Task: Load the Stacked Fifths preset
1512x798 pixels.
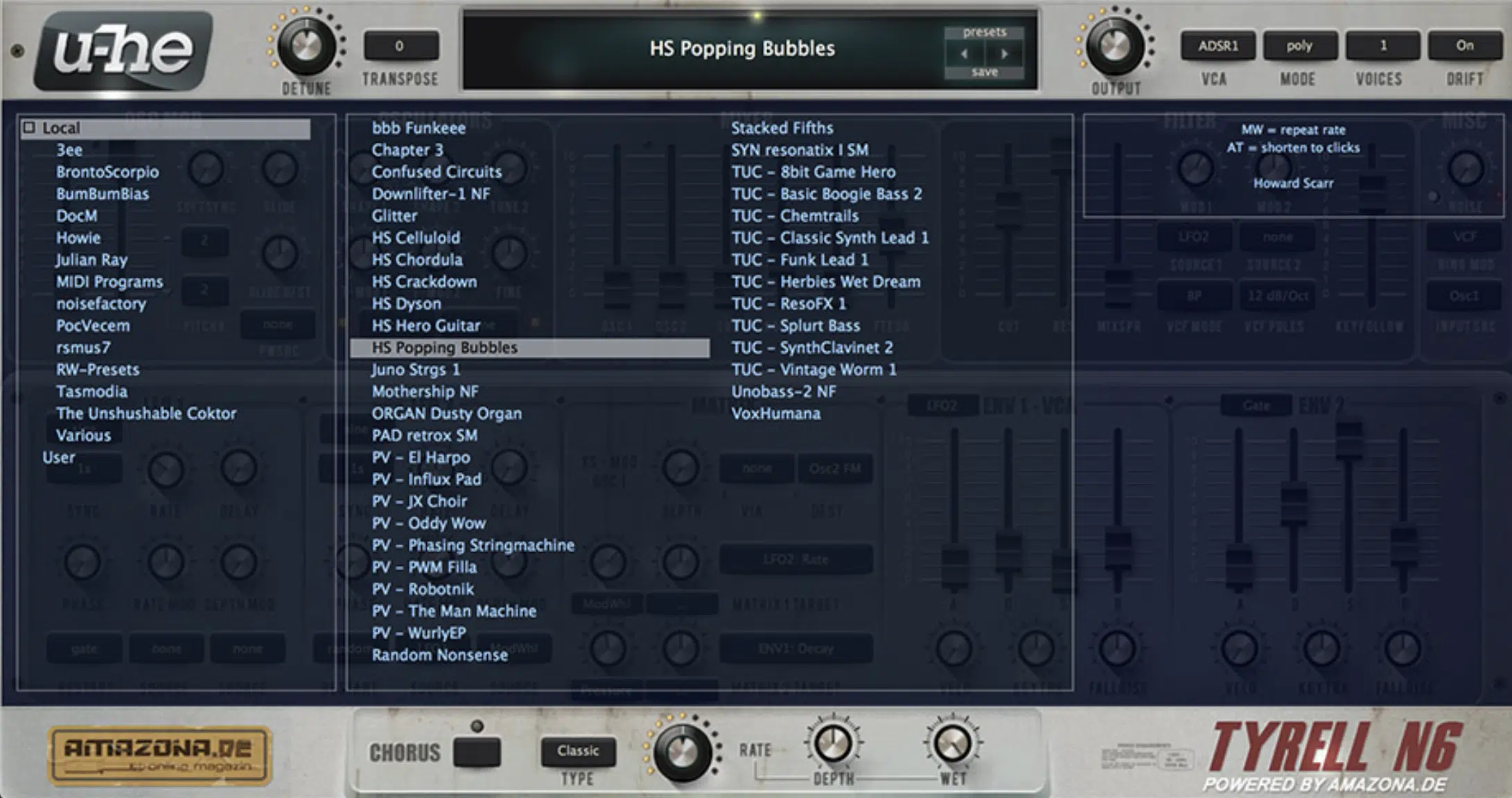Action: (x=782, y=128)
